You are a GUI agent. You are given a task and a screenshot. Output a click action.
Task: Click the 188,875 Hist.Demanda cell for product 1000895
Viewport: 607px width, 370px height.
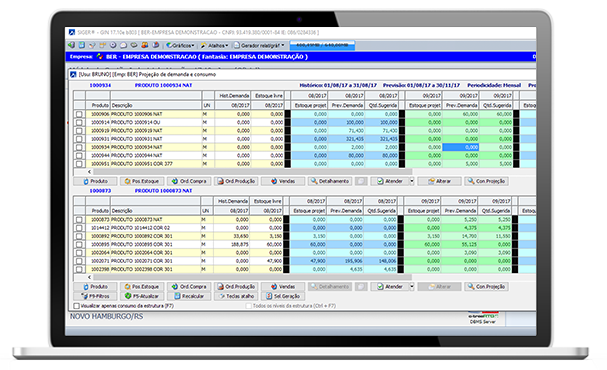point(231,245)
